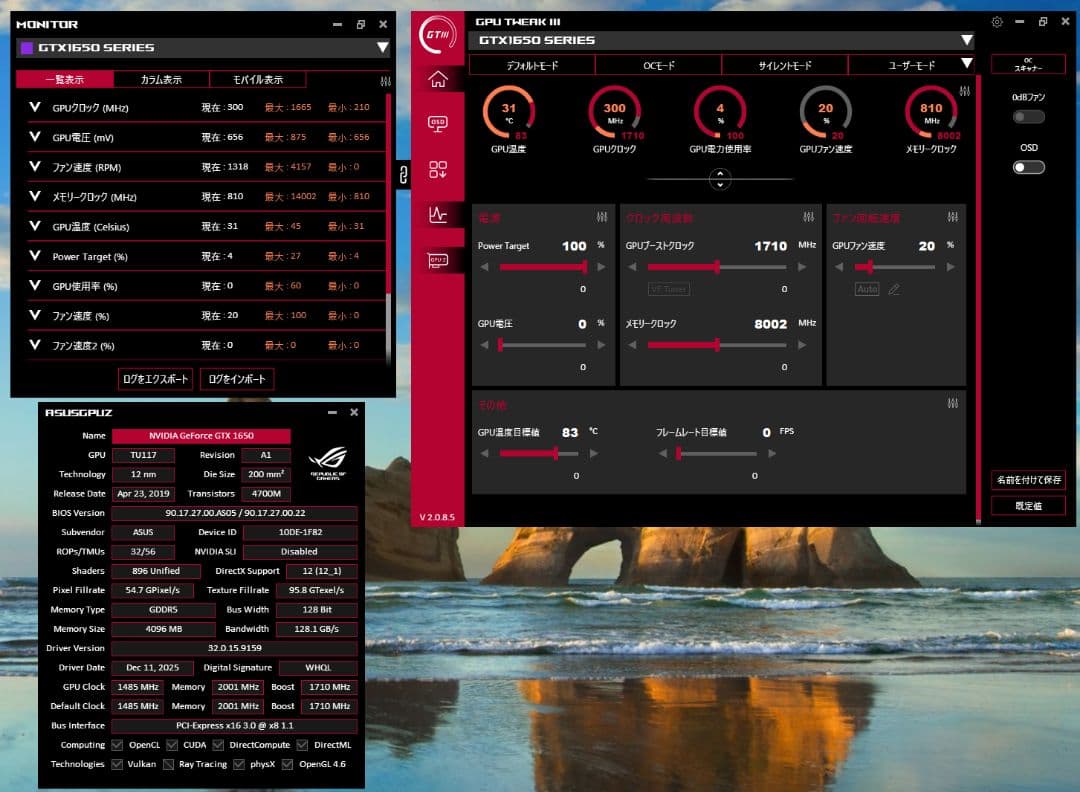The width and height of the screenshot is (1080, 792).
Task: Adjust the GPU fan speed slider
Action: pos(895,267)
